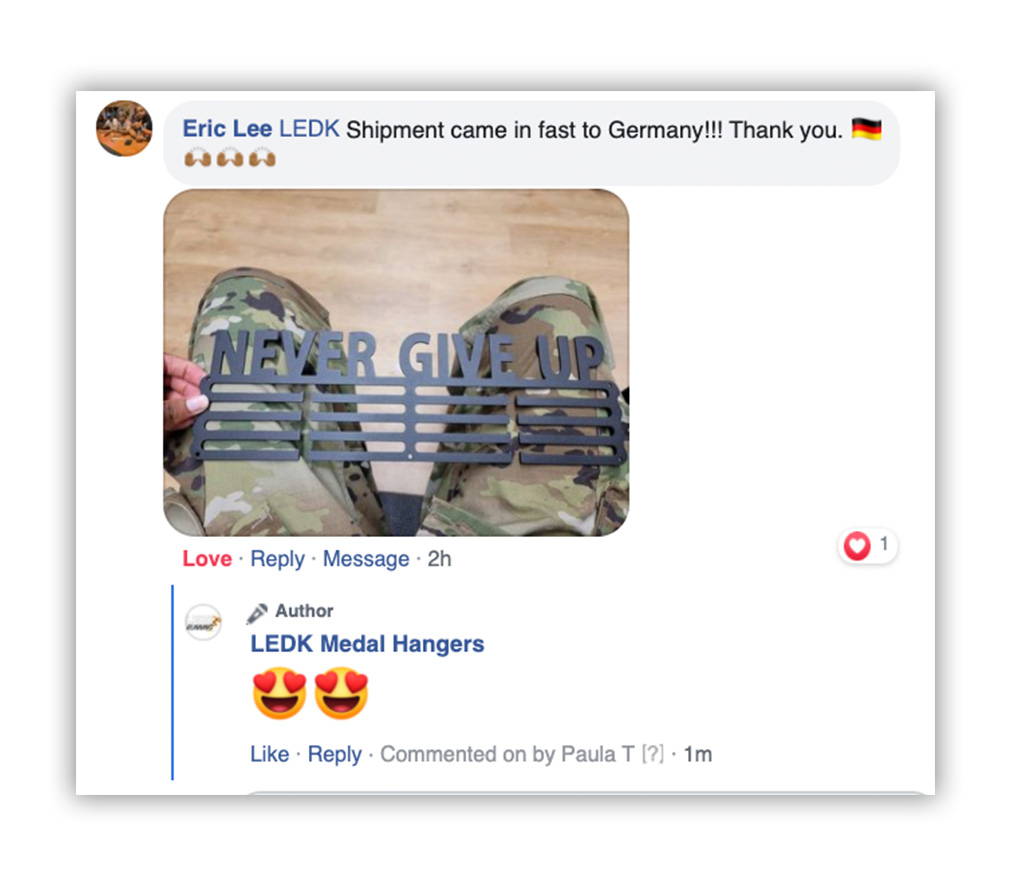Open LEDK Medal Hangers page avatar
Image resolution: width=1020 pixels, height=896 pixels.
[x=204, y=622]
